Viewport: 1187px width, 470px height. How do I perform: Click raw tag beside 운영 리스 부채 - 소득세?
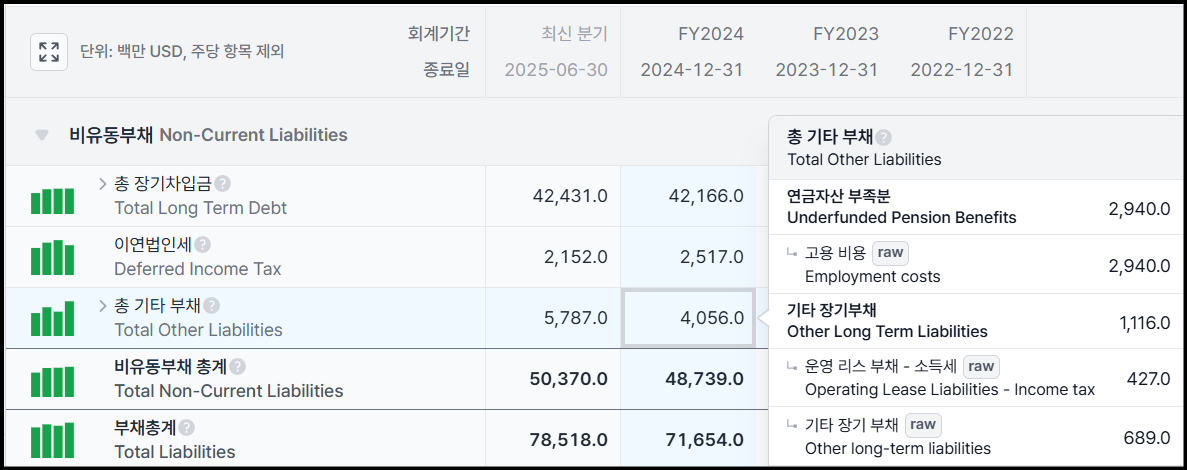[x=981, y=367]
